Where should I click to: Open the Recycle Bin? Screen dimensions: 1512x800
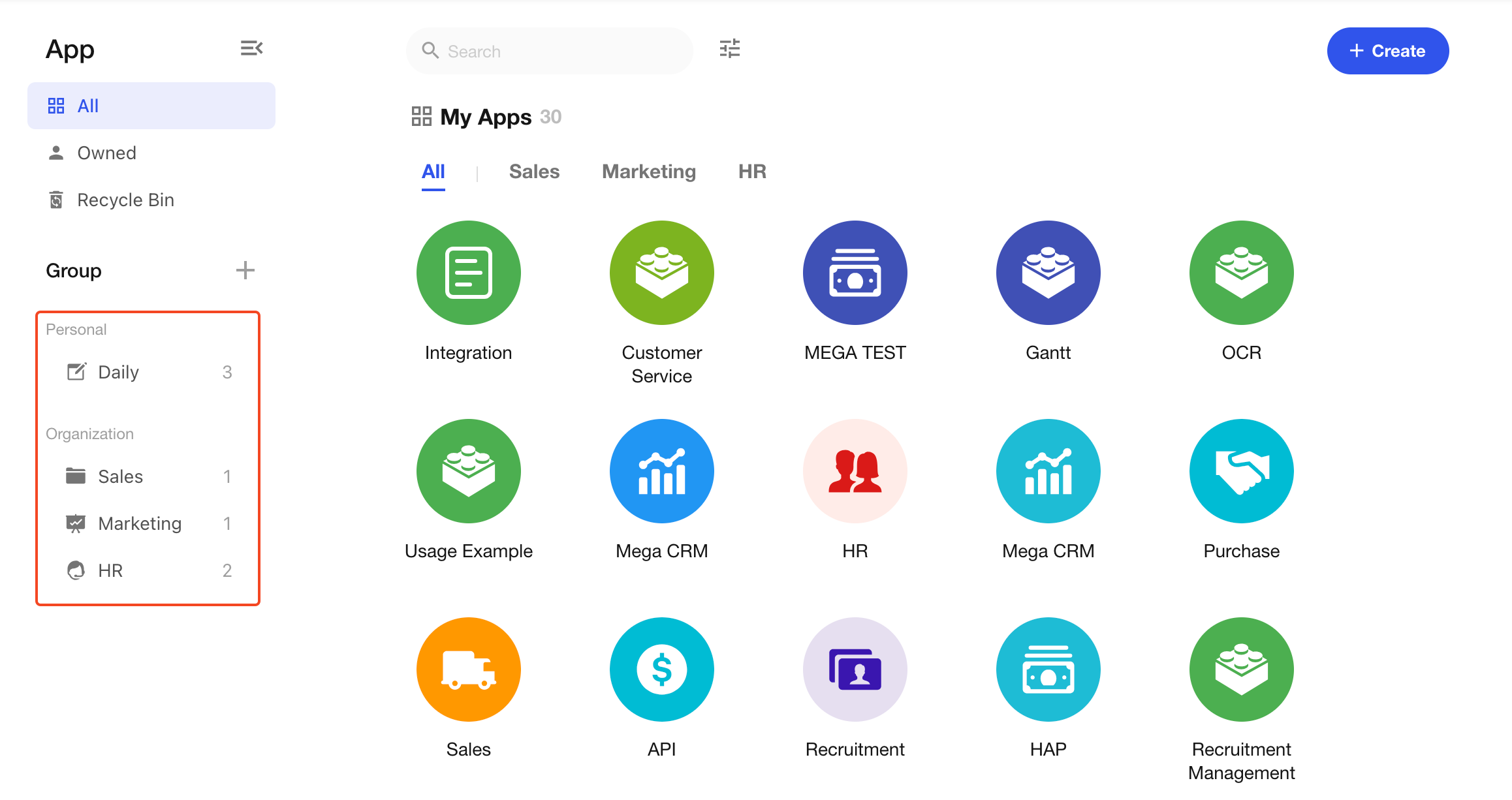[x=125, y=200]
